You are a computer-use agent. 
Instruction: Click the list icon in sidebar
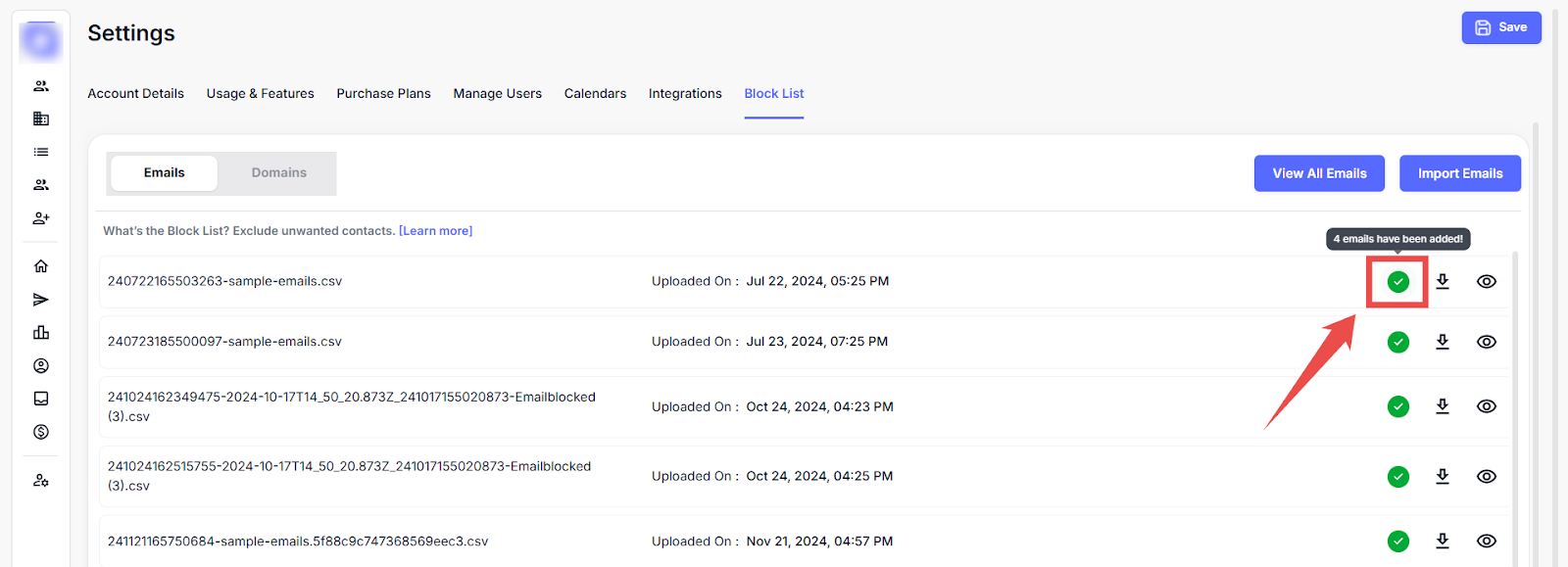click(x=41, y=152)
